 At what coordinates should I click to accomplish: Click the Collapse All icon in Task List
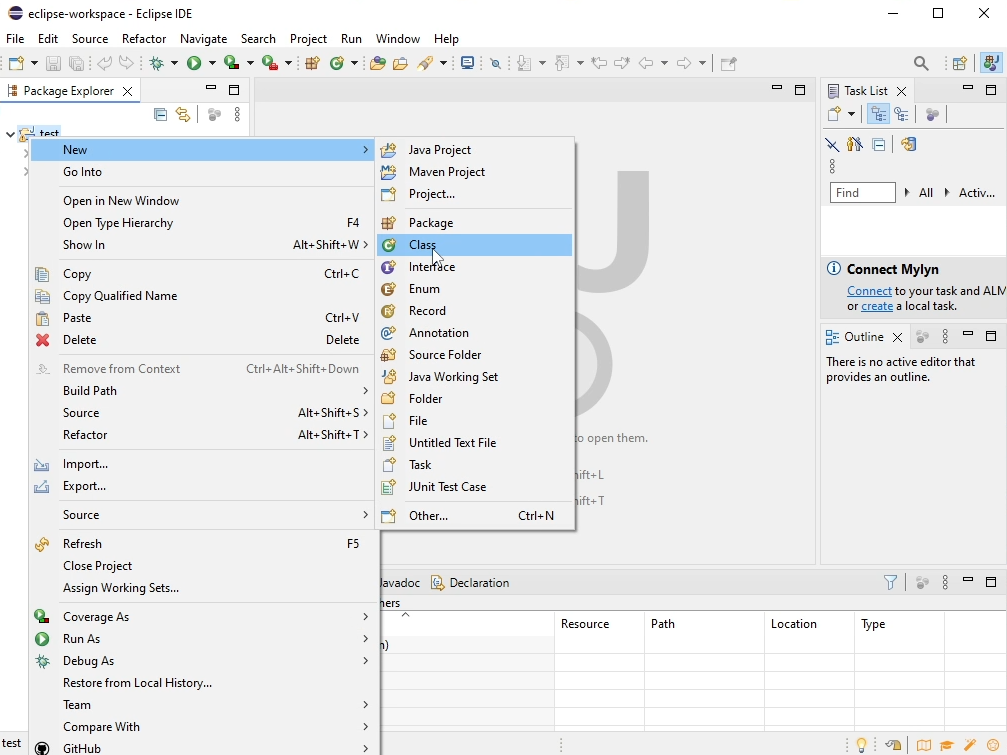click(879, 144)
